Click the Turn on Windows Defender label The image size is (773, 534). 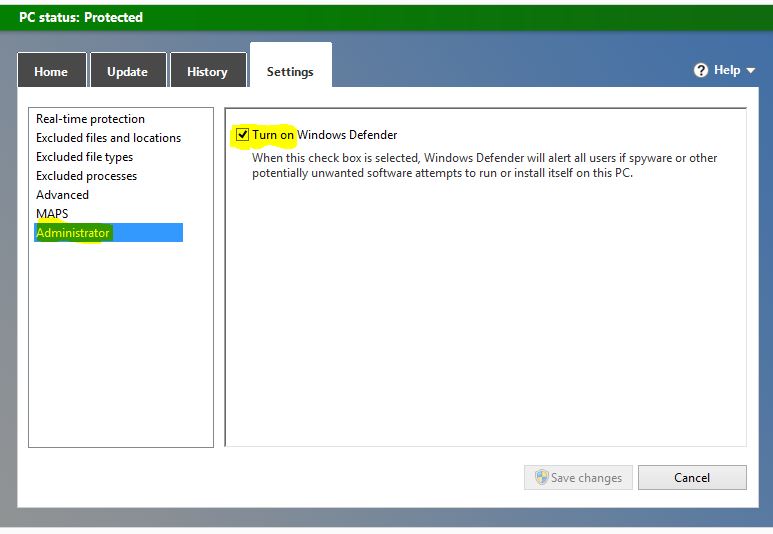click(x=324, y=135)
